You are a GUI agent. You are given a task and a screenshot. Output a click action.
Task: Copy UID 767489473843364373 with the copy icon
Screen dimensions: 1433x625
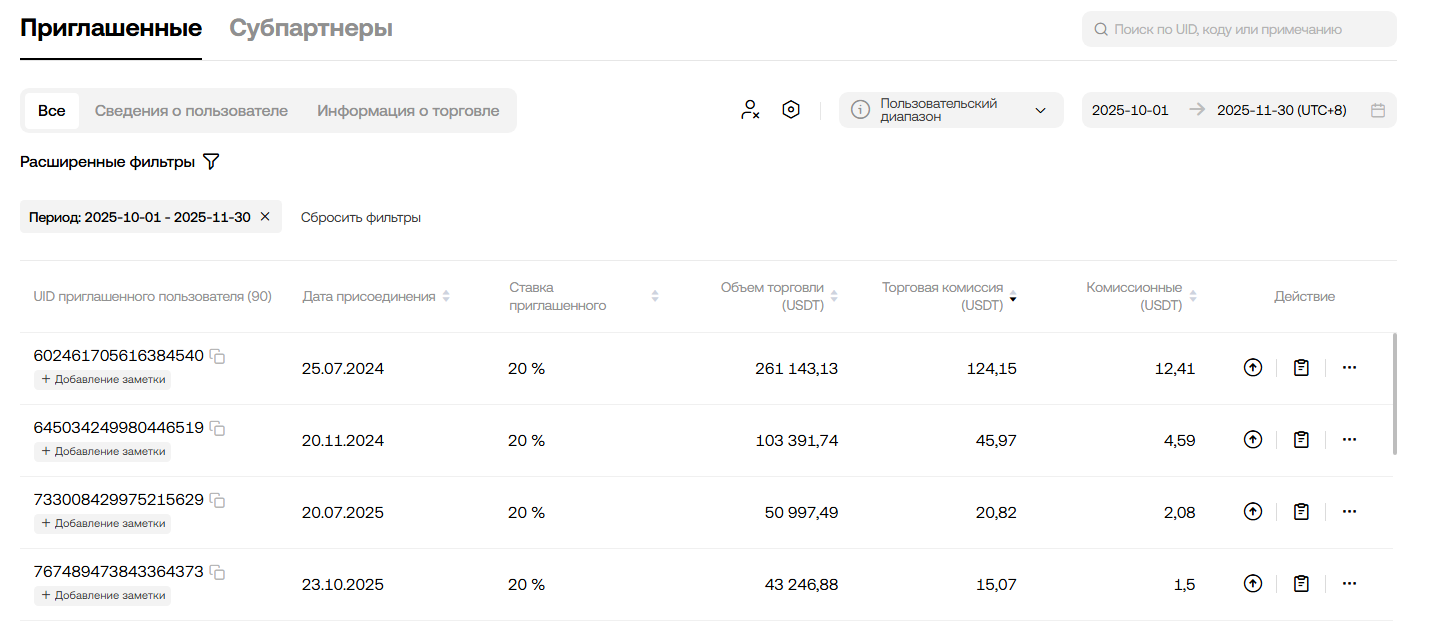click(x=217, y=573)
